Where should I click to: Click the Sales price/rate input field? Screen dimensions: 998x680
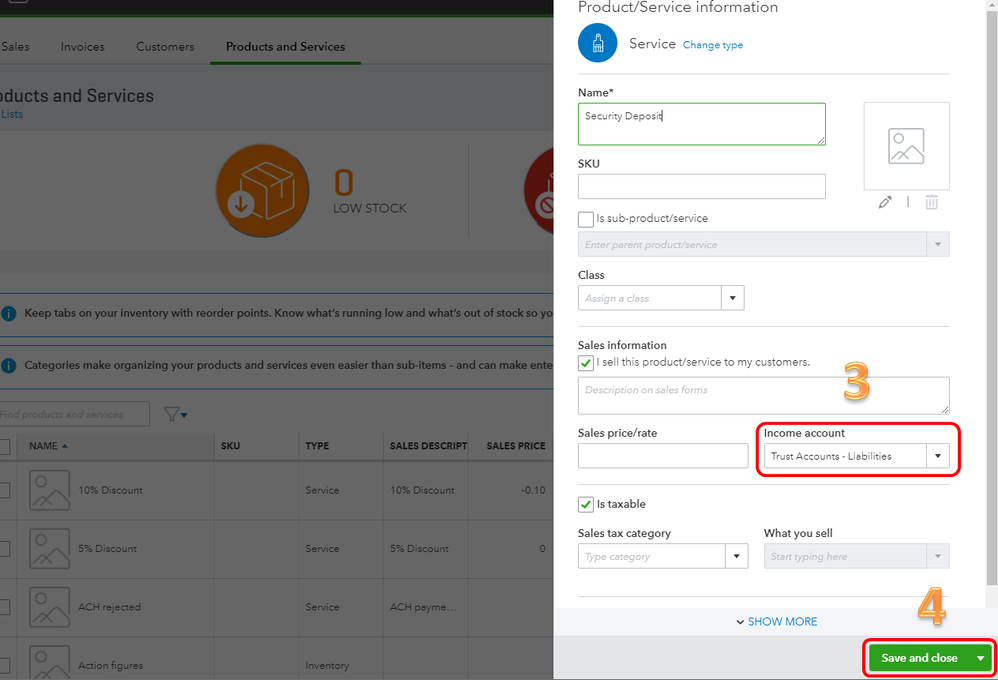click(x=662, y=456)
